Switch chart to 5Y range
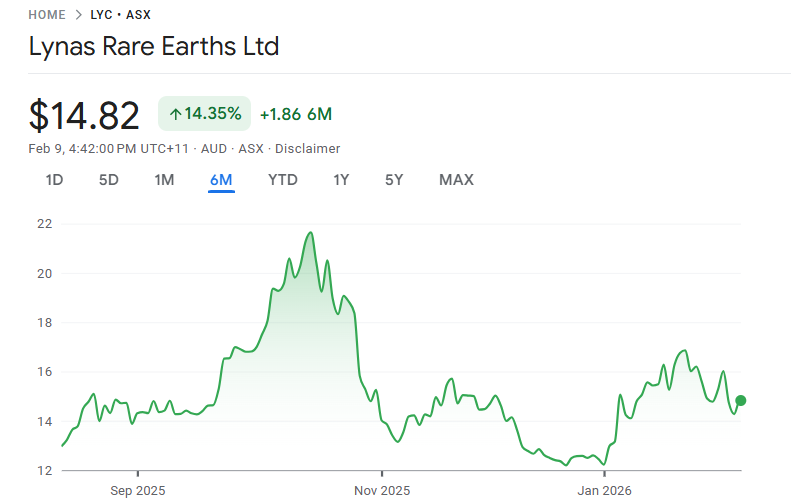 [x=394, y=180]
